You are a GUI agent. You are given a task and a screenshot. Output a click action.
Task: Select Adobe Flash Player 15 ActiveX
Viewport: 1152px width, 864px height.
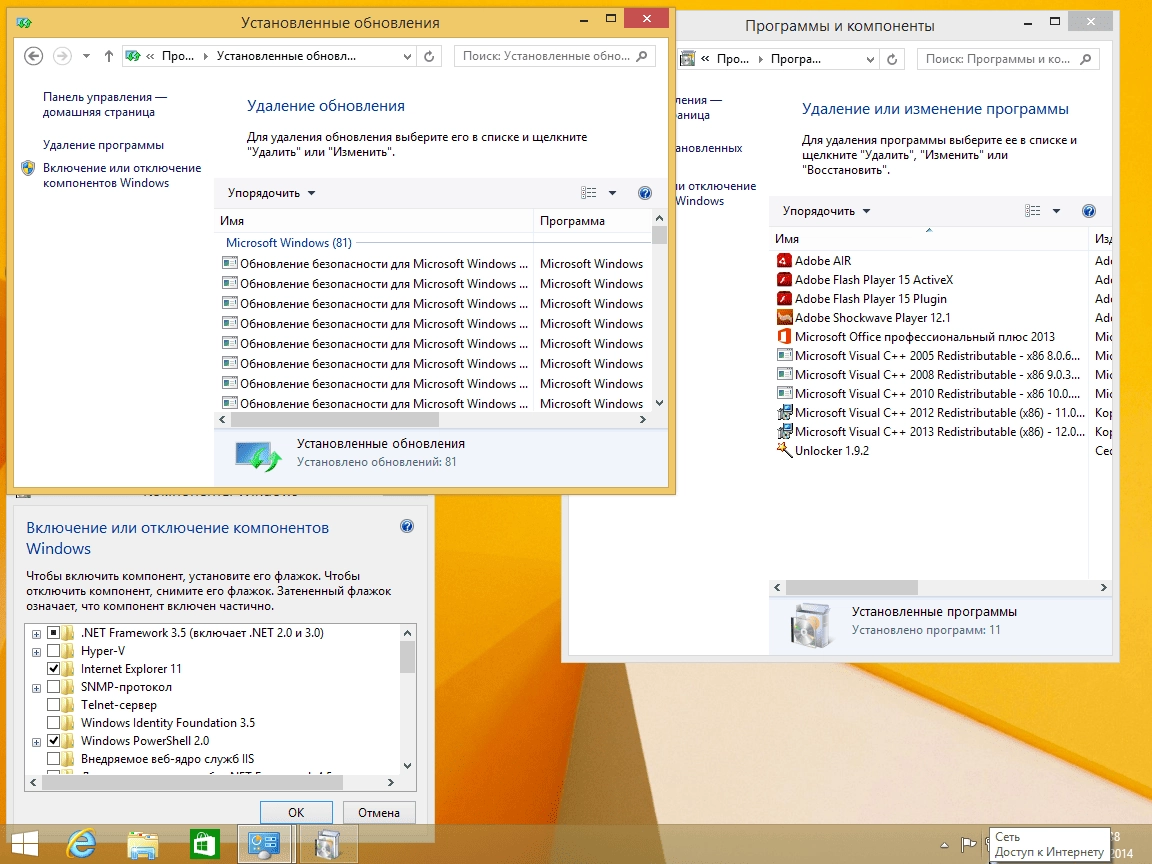point(873,280)
